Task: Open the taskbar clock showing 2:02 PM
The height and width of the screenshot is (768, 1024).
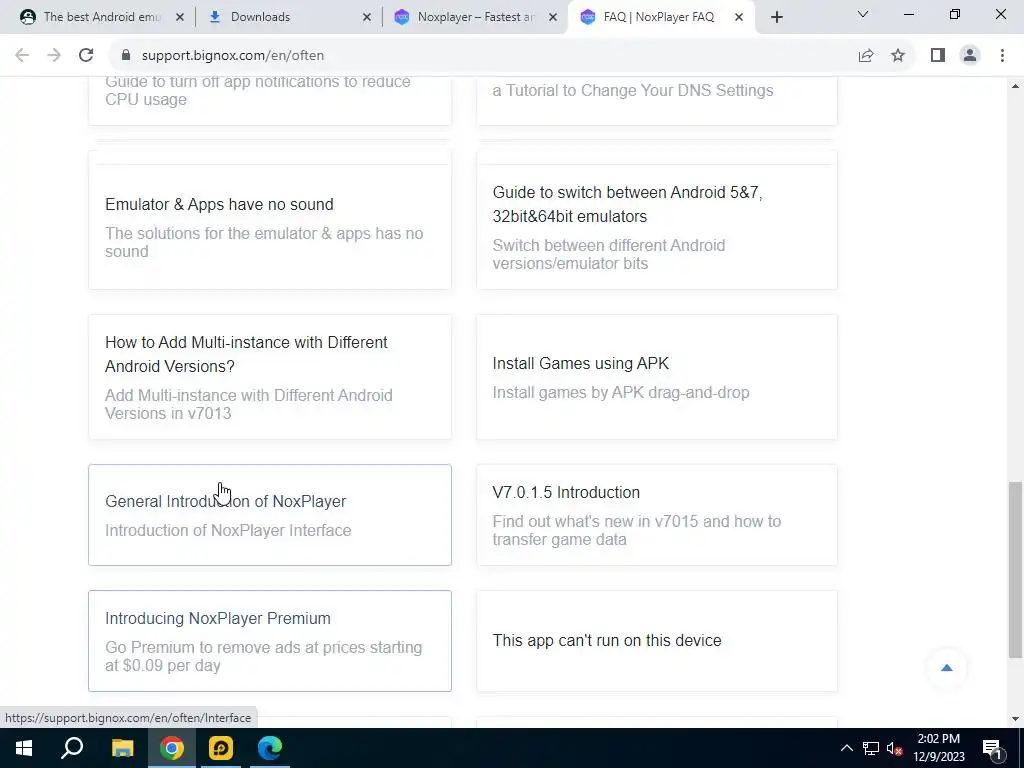Action: pyautogui.click(x=938, y=748)
